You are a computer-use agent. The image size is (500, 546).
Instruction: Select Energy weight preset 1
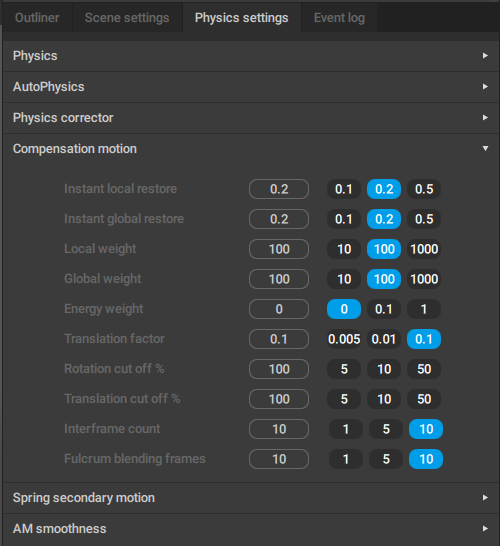[424, 309]
